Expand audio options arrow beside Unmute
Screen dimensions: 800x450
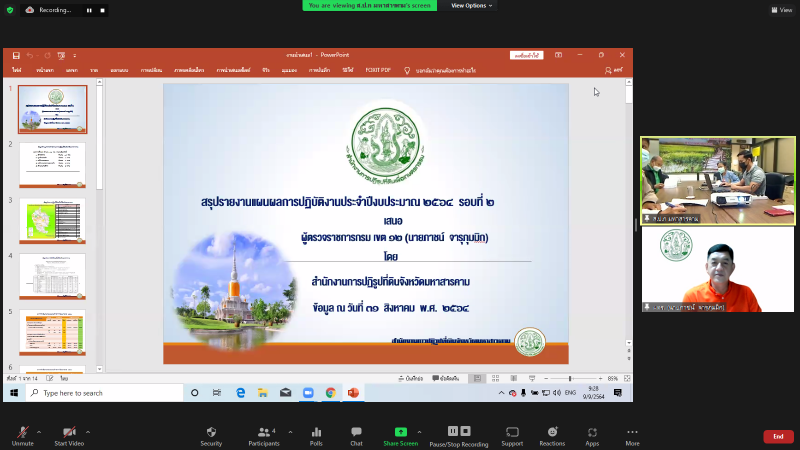pos(39,432)
